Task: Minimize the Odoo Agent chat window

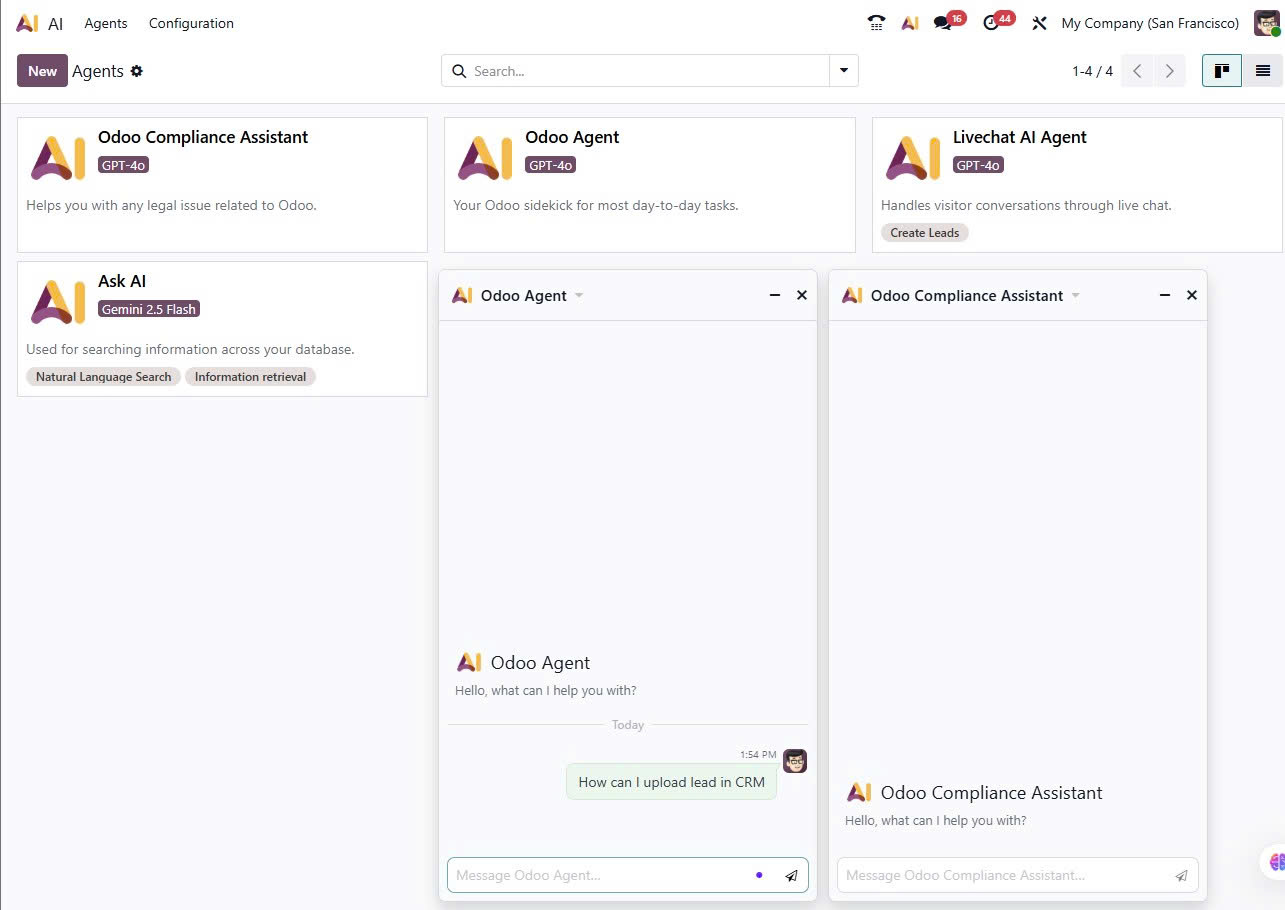Action: [775, 295]
